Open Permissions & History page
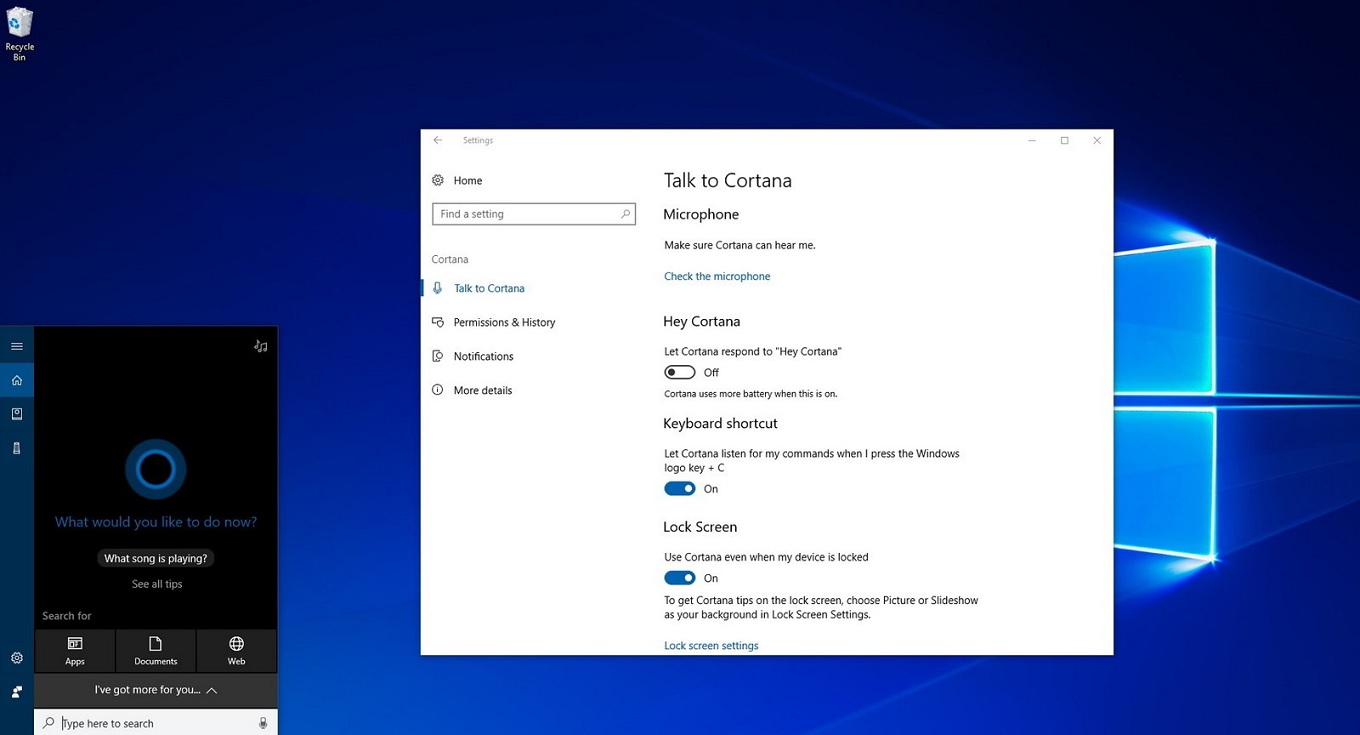Image resolution: width=1360 pixels, height=735 pixels. point(504,322)
